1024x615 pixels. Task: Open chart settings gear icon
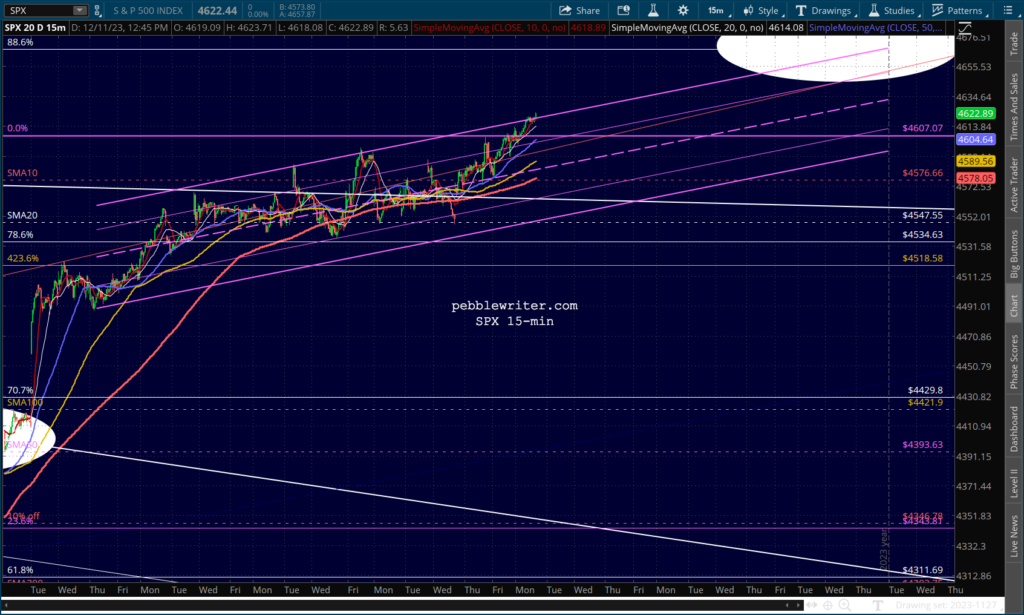pyautogui.click(x=682, y=10)
